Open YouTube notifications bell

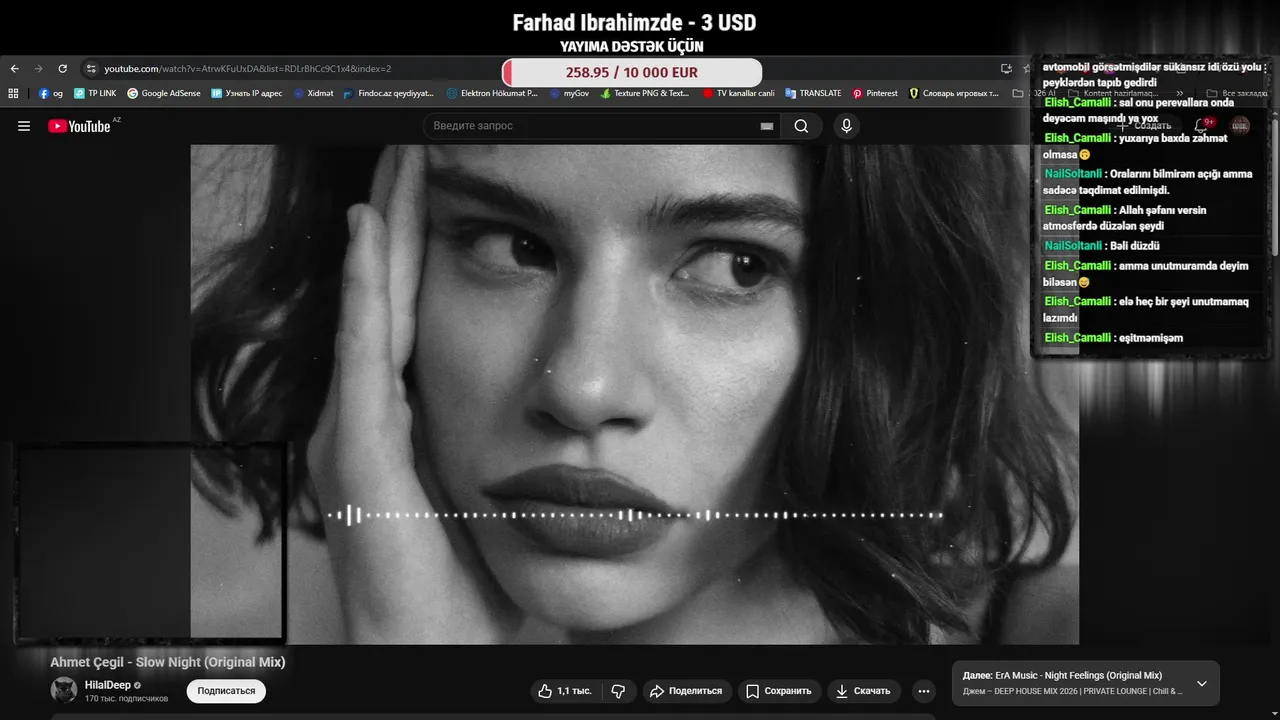[x=1201, y=126]
